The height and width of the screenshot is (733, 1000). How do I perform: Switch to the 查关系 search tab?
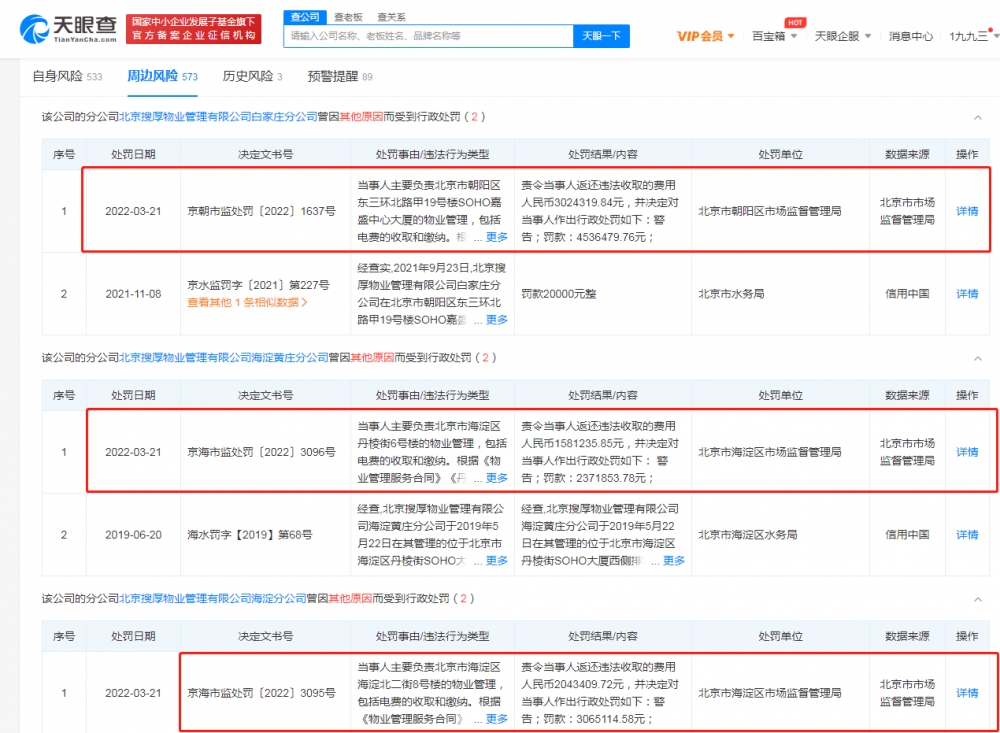click(x=391, y=17)
